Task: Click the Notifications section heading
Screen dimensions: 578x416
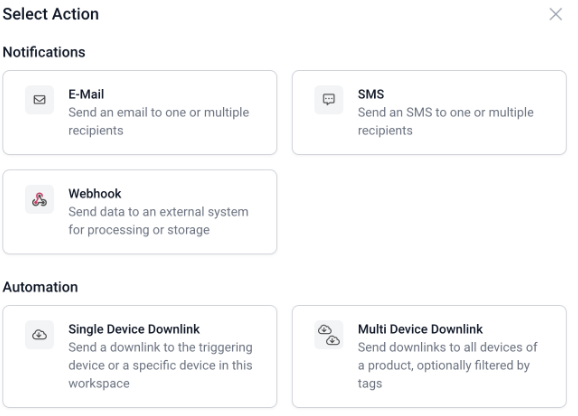Action: (44, 52)
